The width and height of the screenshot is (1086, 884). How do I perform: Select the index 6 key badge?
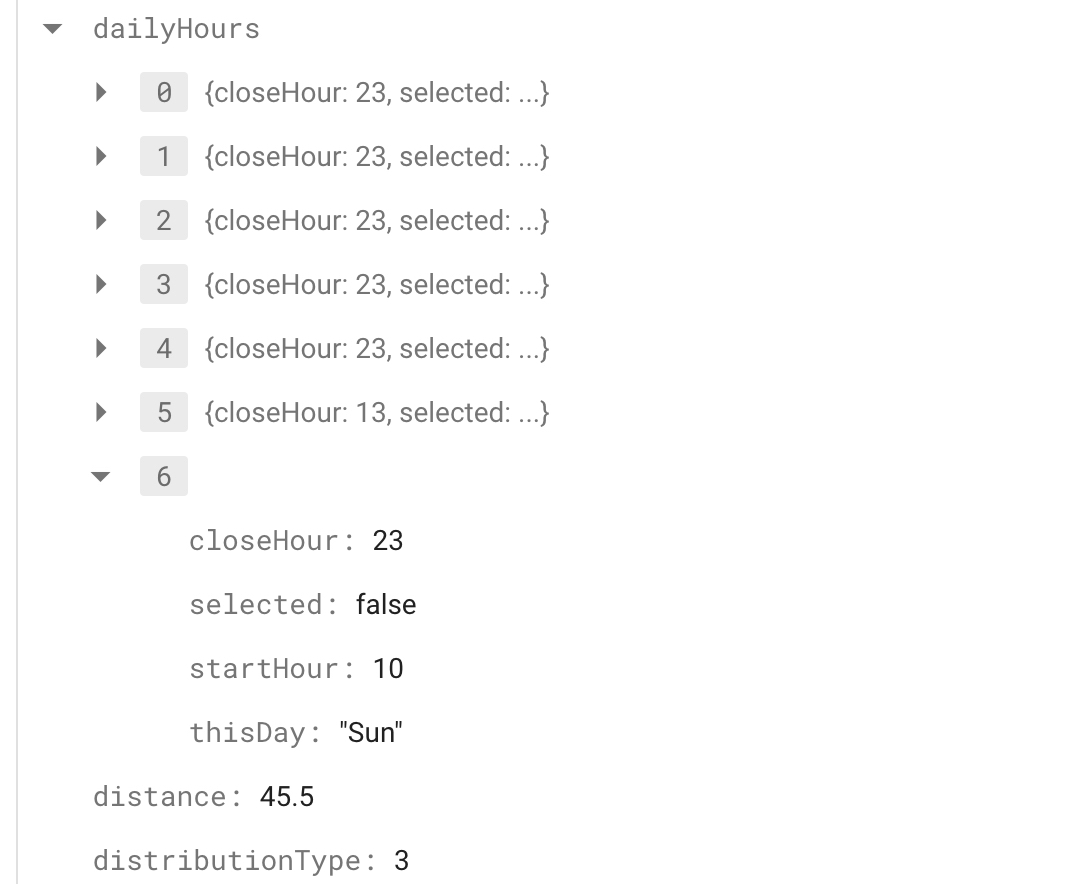click(163, 476)
